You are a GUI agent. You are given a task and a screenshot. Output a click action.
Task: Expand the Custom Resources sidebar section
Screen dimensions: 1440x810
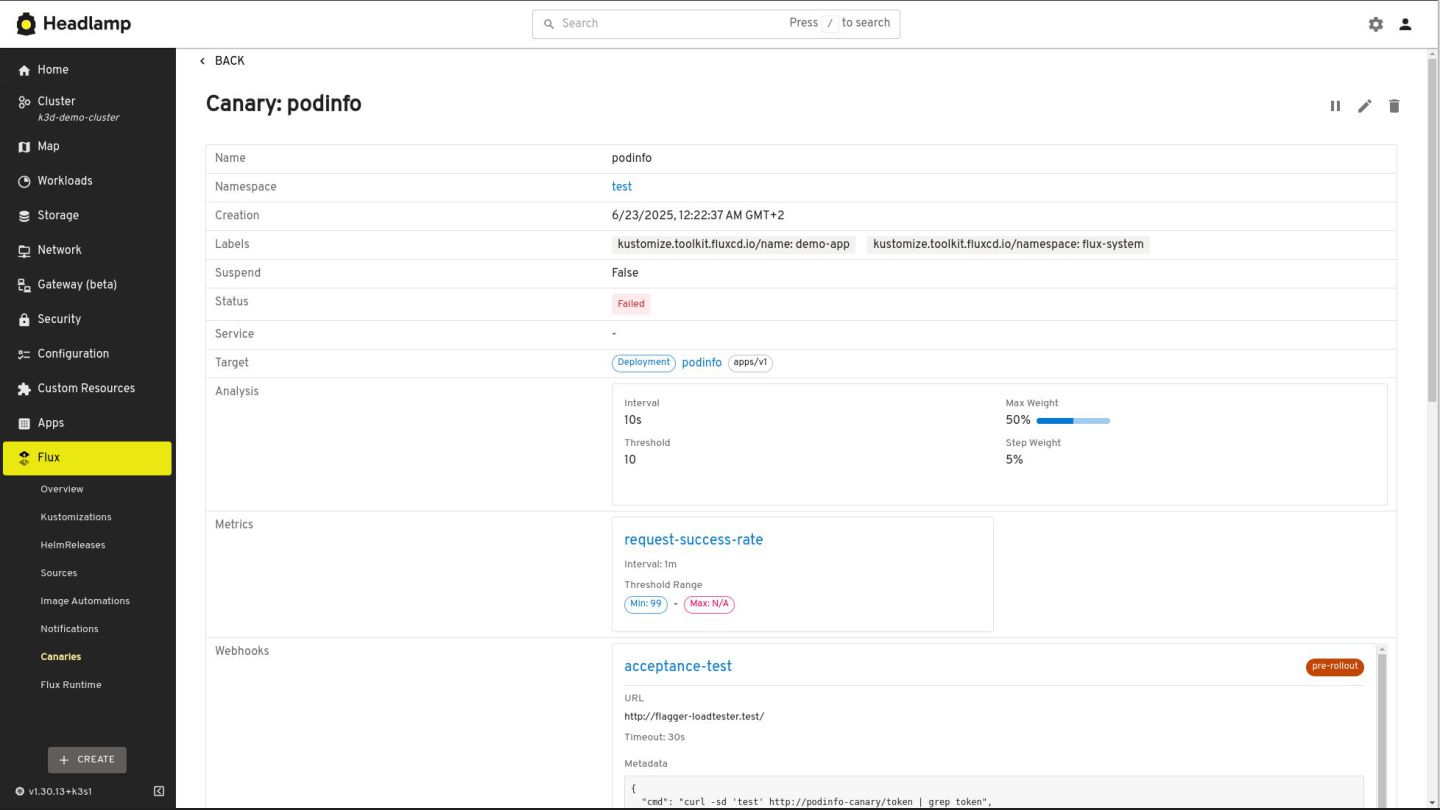click(86, 388)
